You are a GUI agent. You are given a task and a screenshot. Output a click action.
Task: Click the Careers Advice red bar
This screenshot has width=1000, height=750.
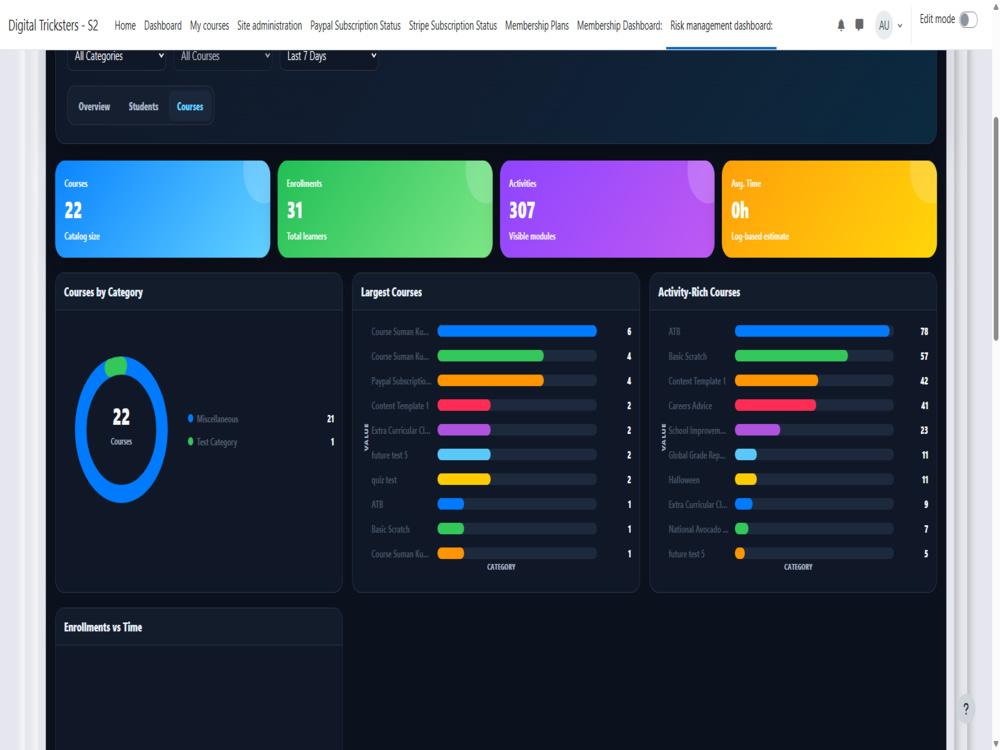776,405
